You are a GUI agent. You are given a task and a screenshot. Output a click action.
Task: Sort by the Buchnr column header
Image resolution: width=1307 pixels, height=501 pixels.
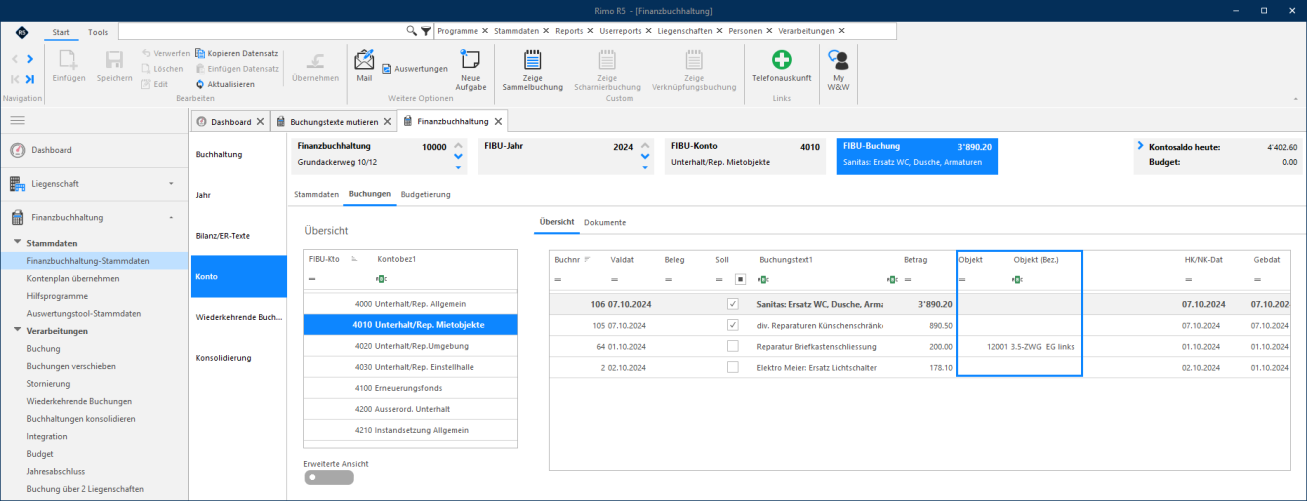point(565,259)
